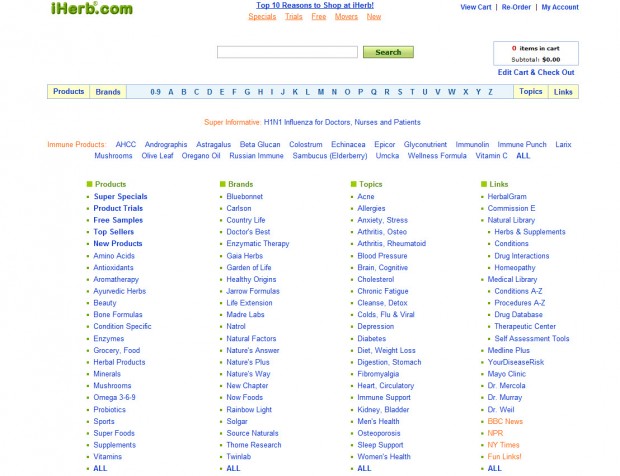Open Omega 3-6-9 category
620x476 pixels.
(114, 397)
